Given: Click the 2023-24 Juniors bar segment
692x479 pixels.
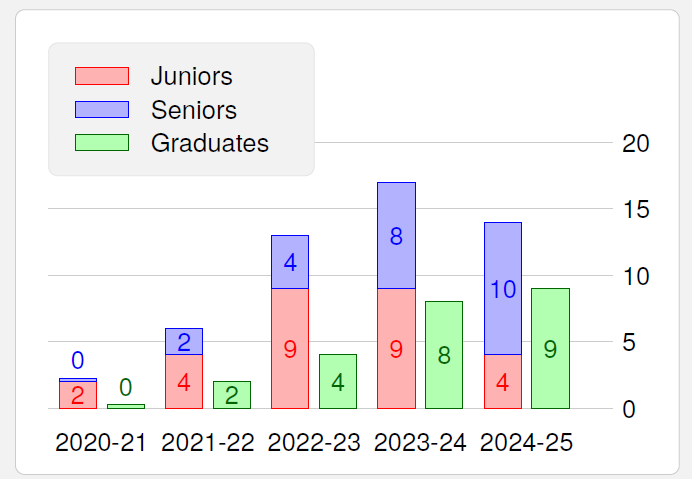Looking at the screenshot, I should coord(396,348).
